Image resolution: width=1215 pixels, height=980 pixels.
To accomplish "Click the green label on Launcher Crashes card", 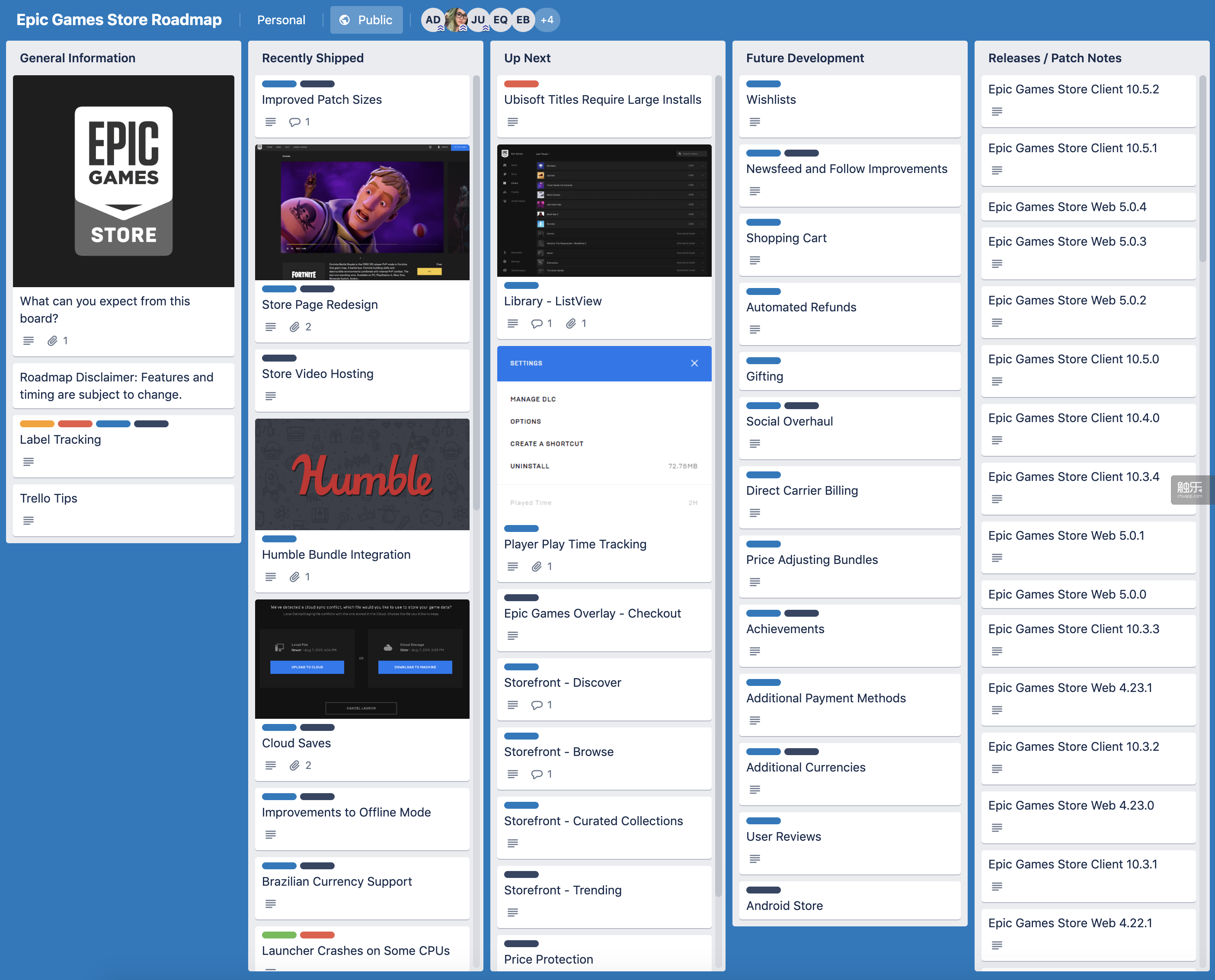I will point(279,935).
